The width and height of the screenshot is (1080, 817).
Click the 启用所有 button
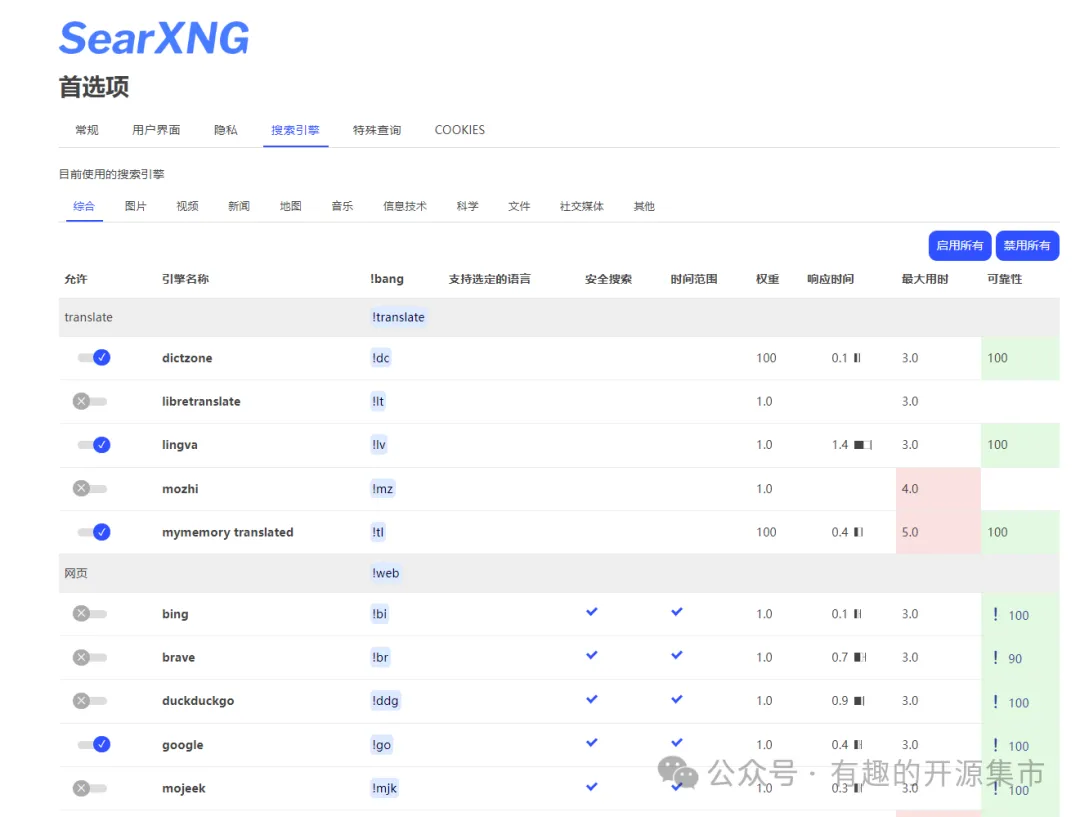(x=959, y=245)
